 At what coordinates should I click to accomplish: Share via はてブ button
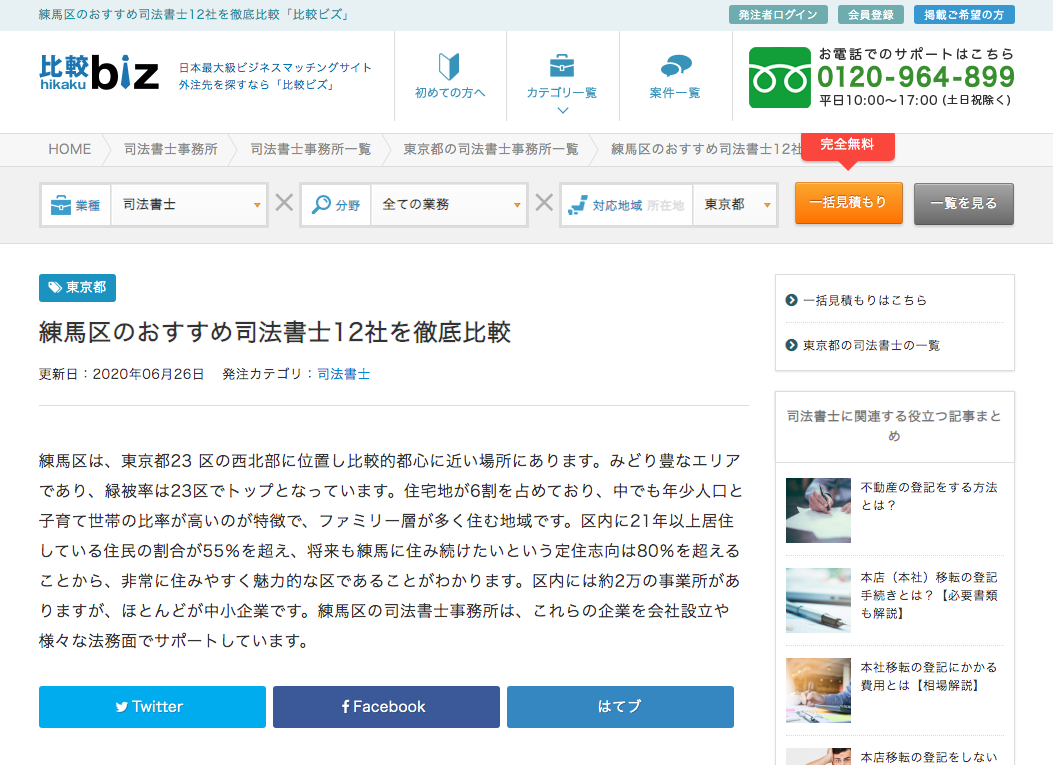pos(620,707)
